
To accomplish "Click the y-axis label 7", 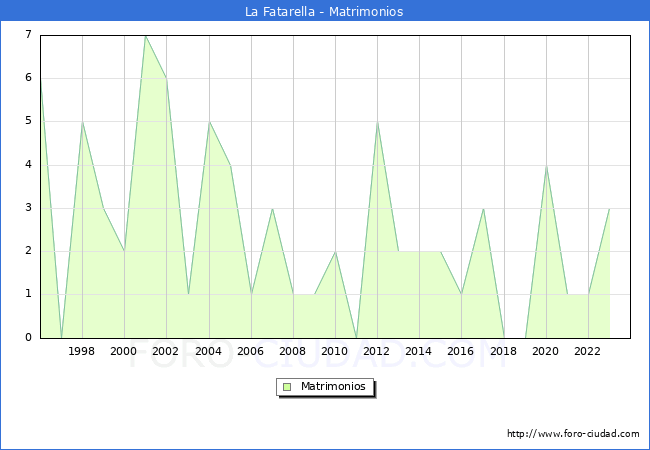I will click(x=28, y=35).
